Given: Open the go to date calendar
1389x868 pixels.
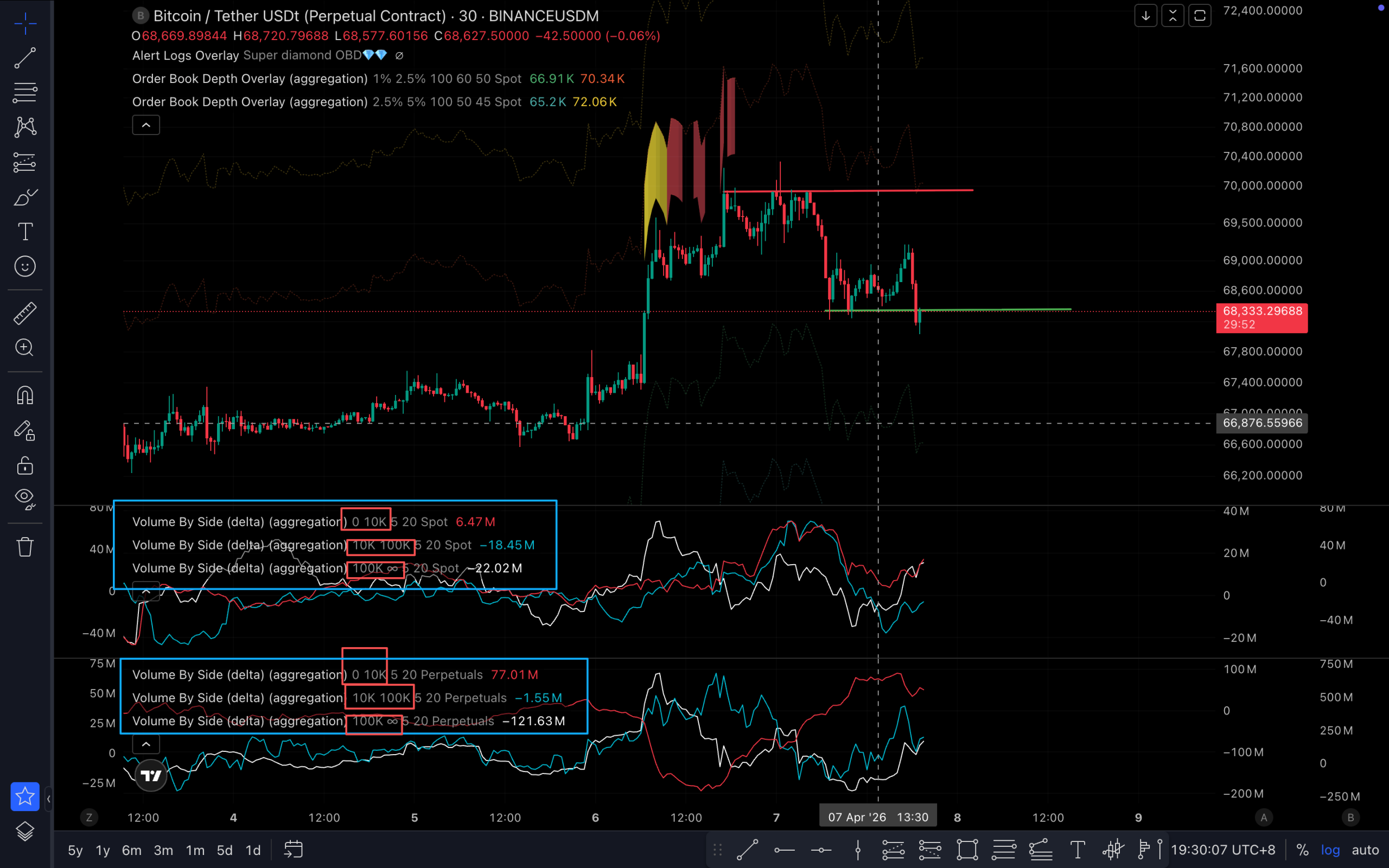Looking at the screenshot, I should point(294,850).
